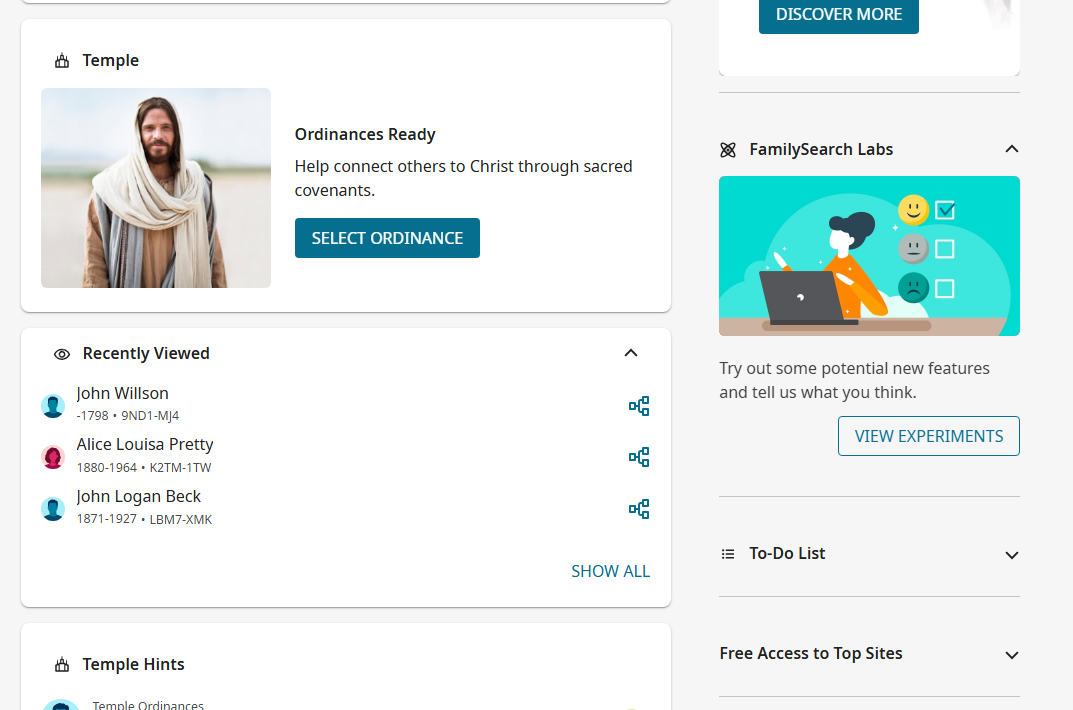The height and width of the screenshot is (710, 1073).
Task: Click the FamilySearch Labs atom icon
Action: coord(728,150)
